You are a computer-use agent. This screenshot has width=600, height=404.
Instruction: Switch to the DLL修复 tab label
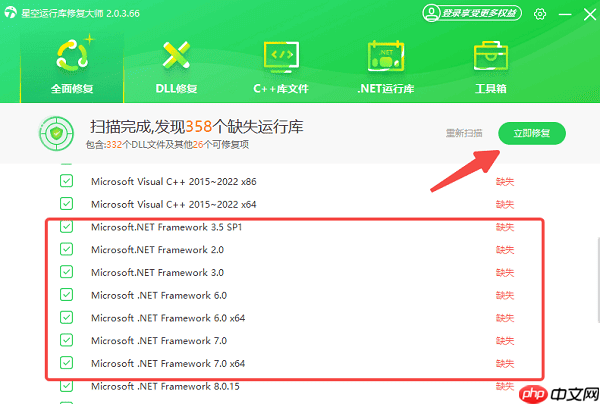[176, 89]
